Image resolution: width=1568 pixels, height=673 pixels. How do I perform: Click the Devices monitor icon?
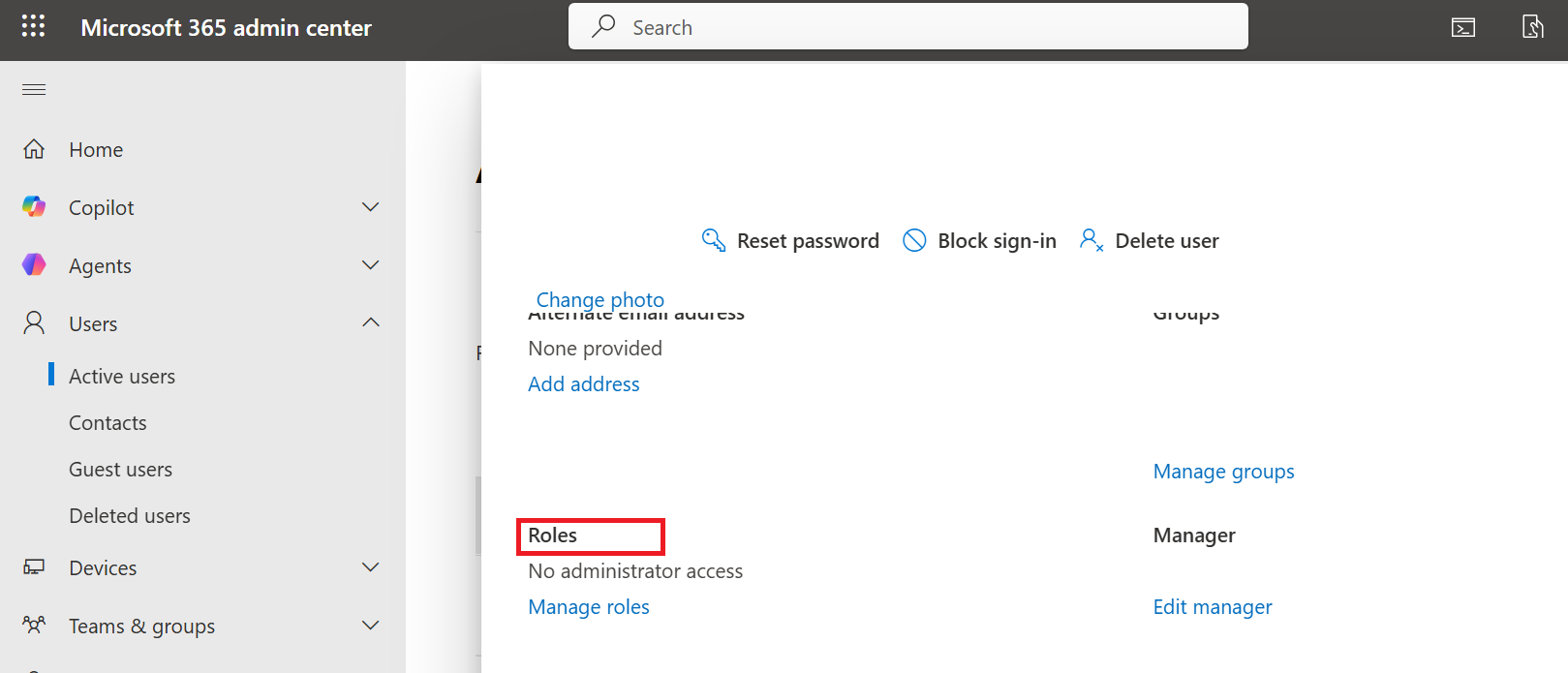tap(34, 567)
